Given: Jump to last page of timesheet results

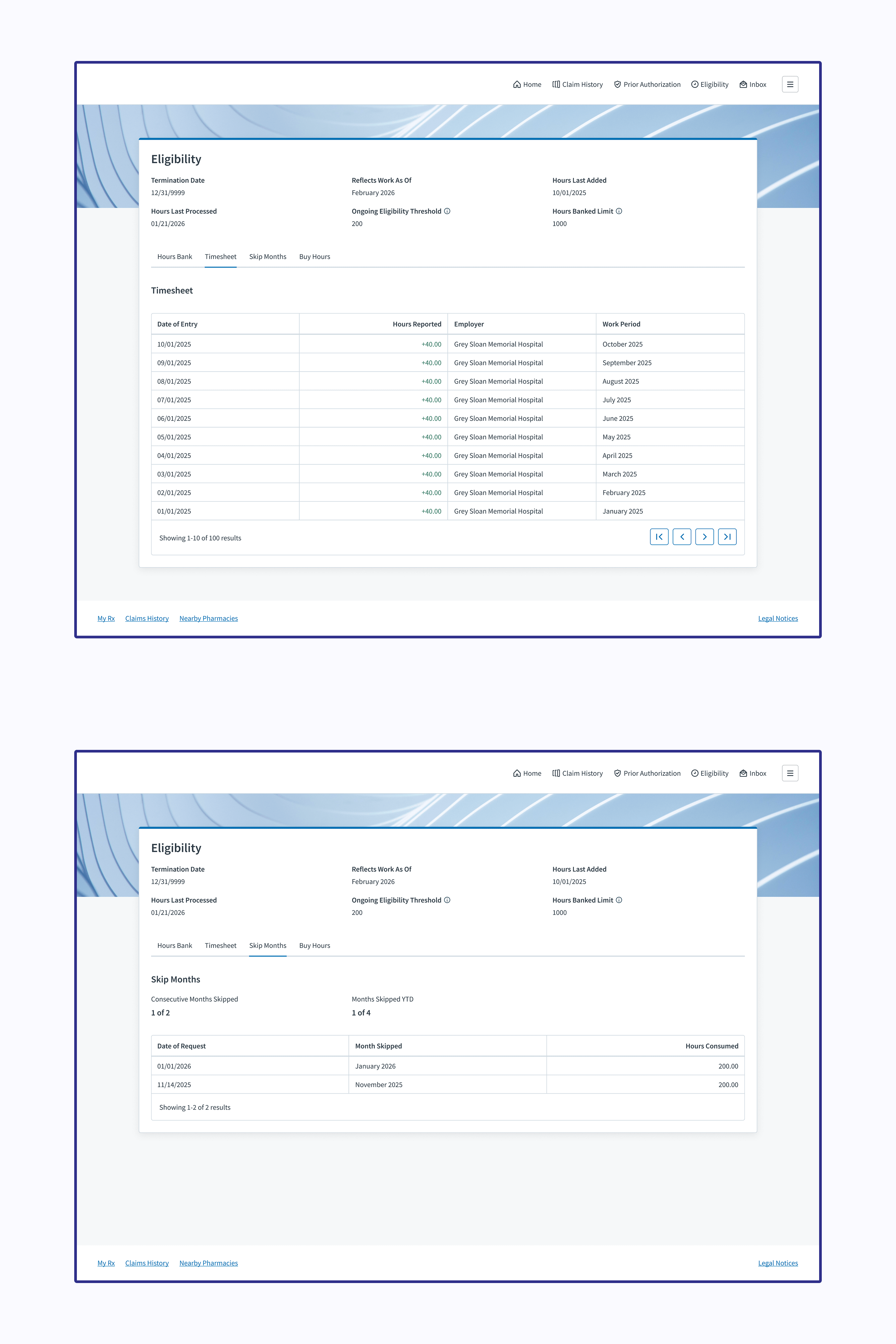Looking at the screenshot, I should coord(727,537).
